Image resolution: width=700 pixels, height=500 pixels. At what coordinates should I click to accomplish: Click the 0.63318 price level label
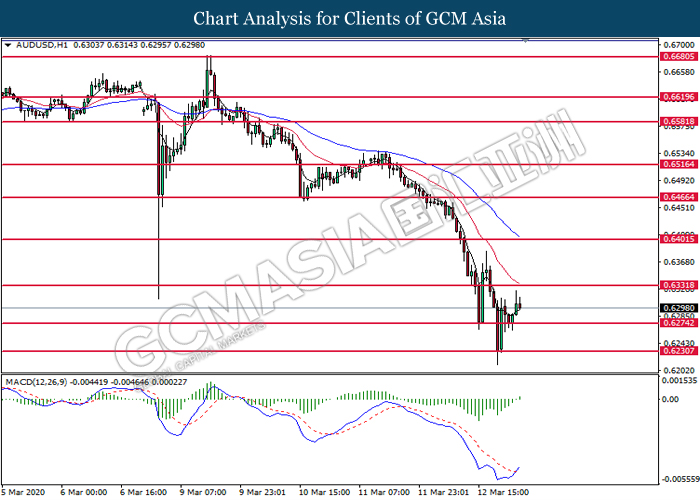click(x=679, y=285)
